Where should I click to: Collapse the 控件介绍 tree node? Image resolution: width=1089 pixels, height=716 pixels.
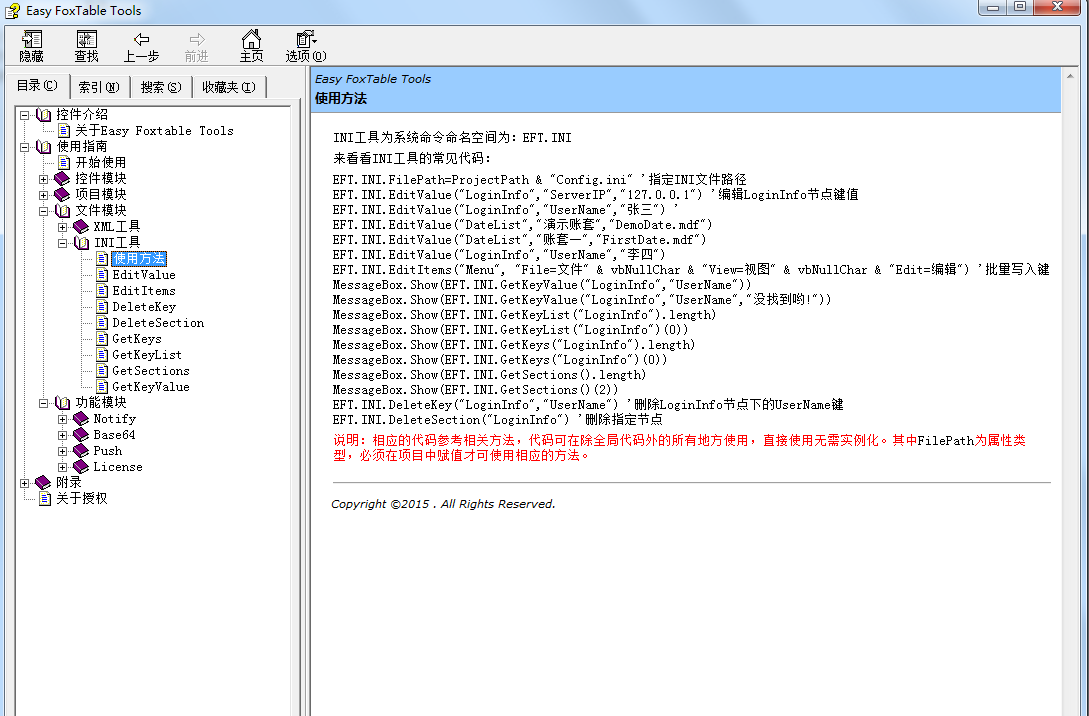click(24, 115)
